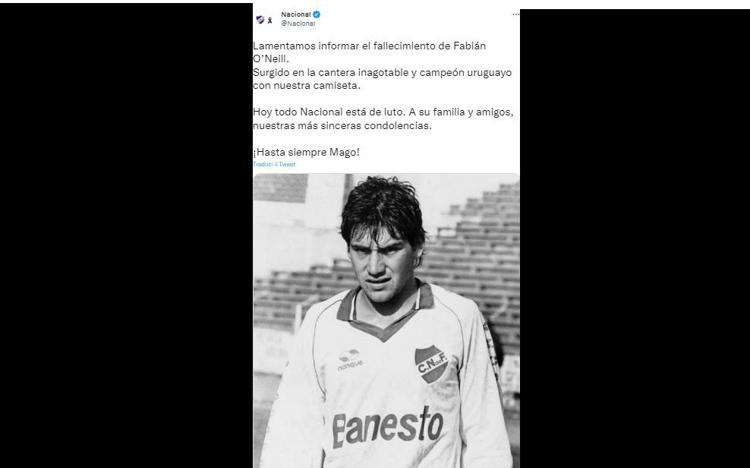Image resolution: width=750 pixels, height=468 pixels.
Task: Click the 'nuestras más sinceras condolencias' line
Action: click(342, 126)
